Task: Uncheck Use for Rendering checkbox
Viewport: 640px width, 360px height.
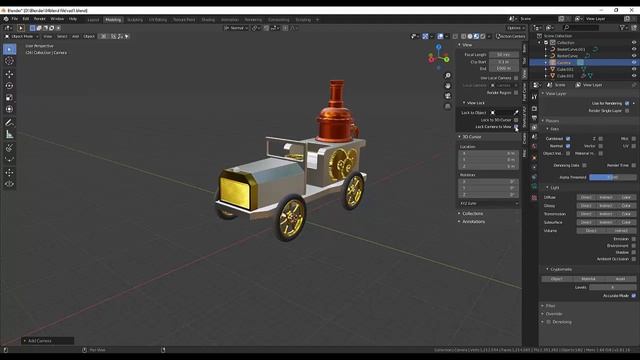Action: [x=627, y=103]
